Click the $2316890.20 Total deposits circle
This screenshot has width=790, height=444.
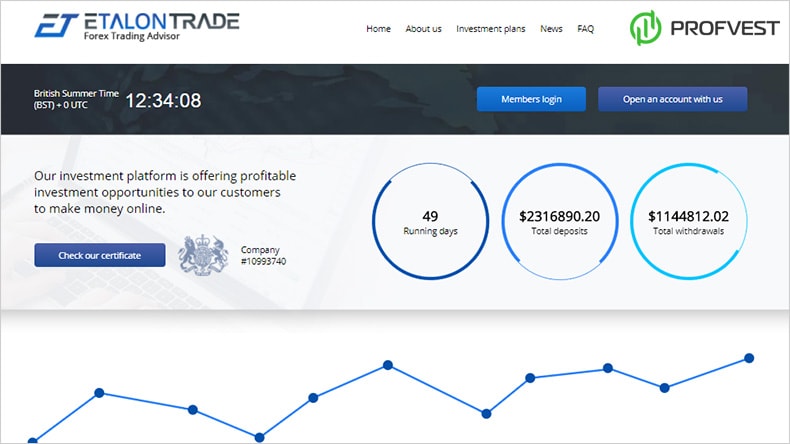[x=560, y=221]
